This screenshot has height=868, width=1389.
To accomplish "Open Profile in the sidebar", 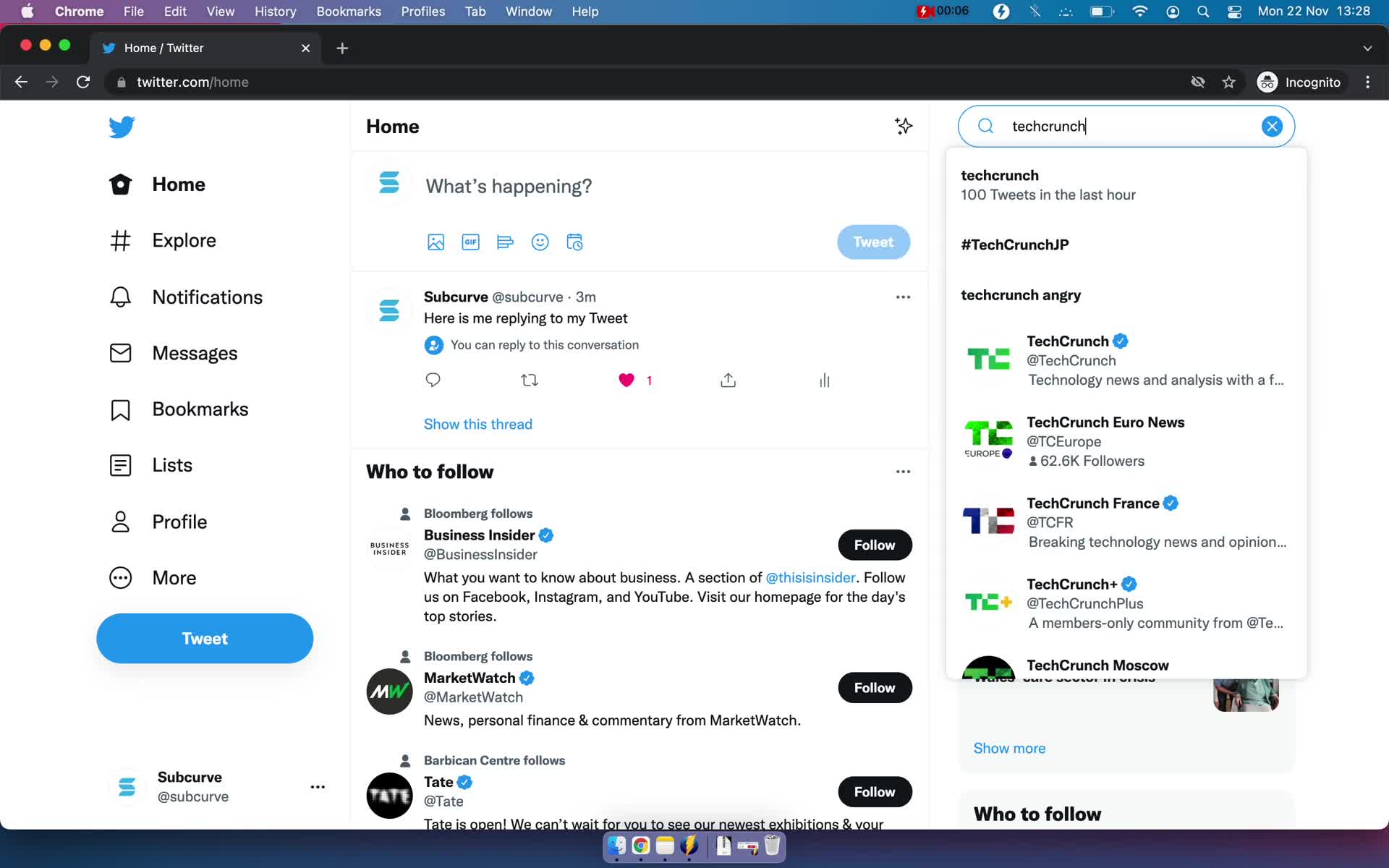I will [x=158, y=522].
